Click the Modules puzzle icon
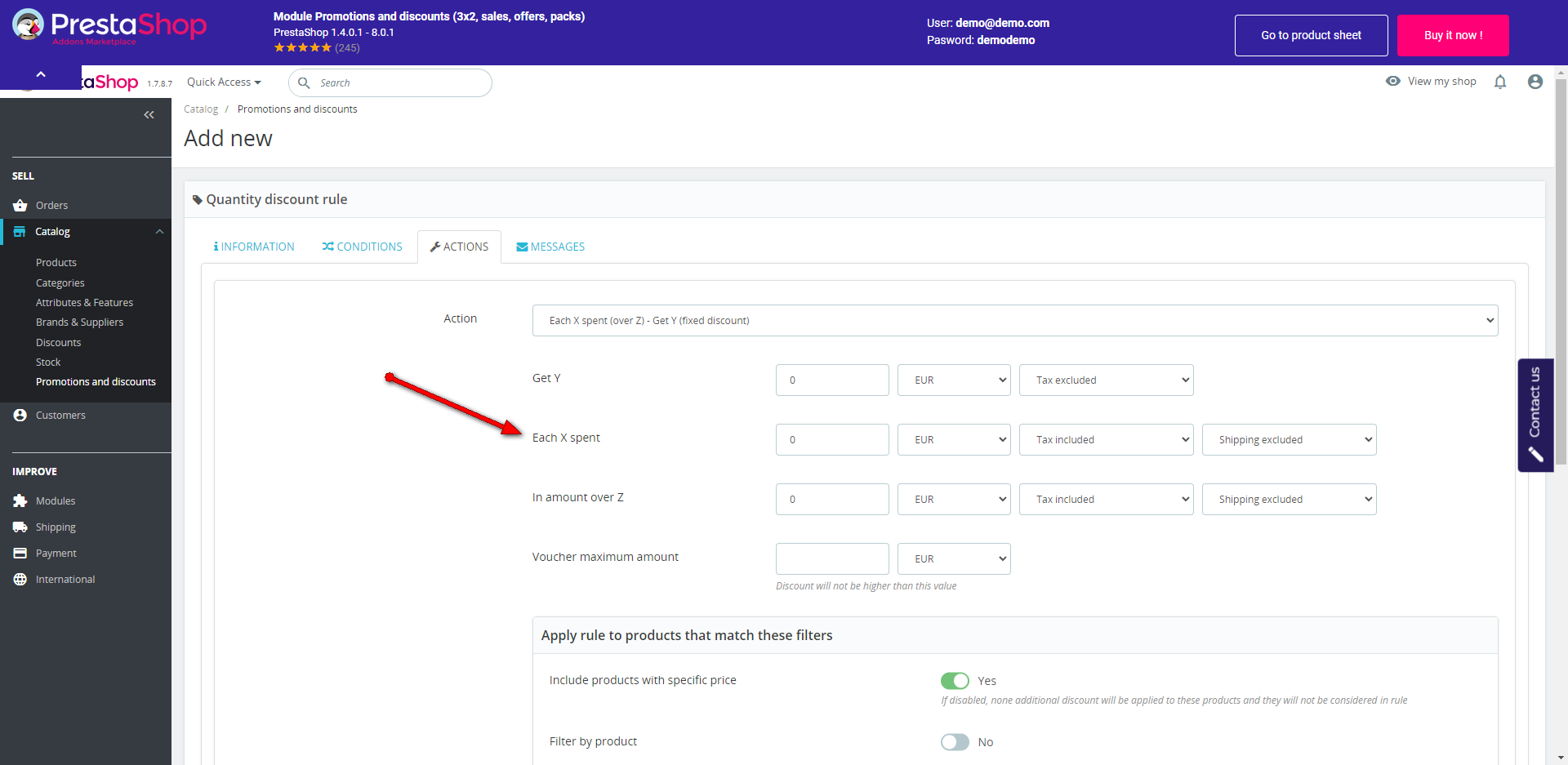This screenshot has height=765, width=1568. (20, 501)
